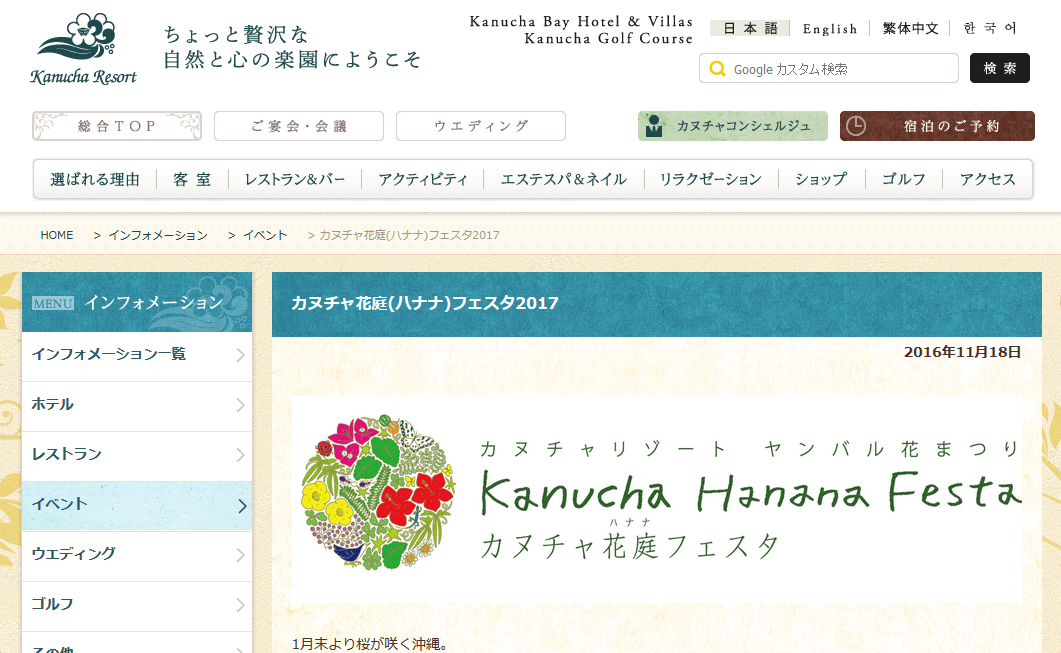This screenshot has height=653, width=1061.
Task: Open ゴルフ main menu item
Action: [x=903, y=179]
